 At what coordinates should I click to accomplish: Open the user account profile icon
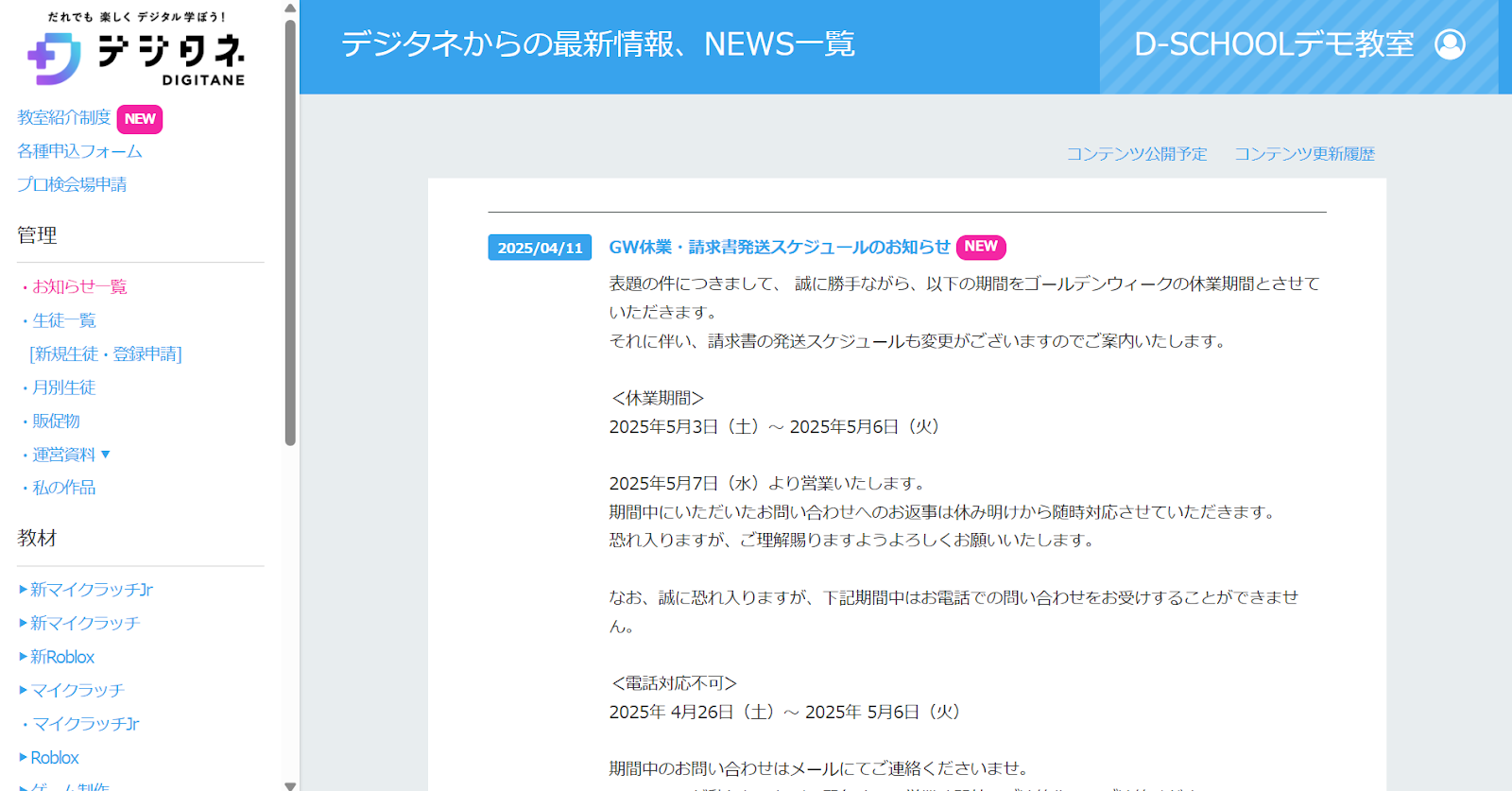coord(1450,44)
